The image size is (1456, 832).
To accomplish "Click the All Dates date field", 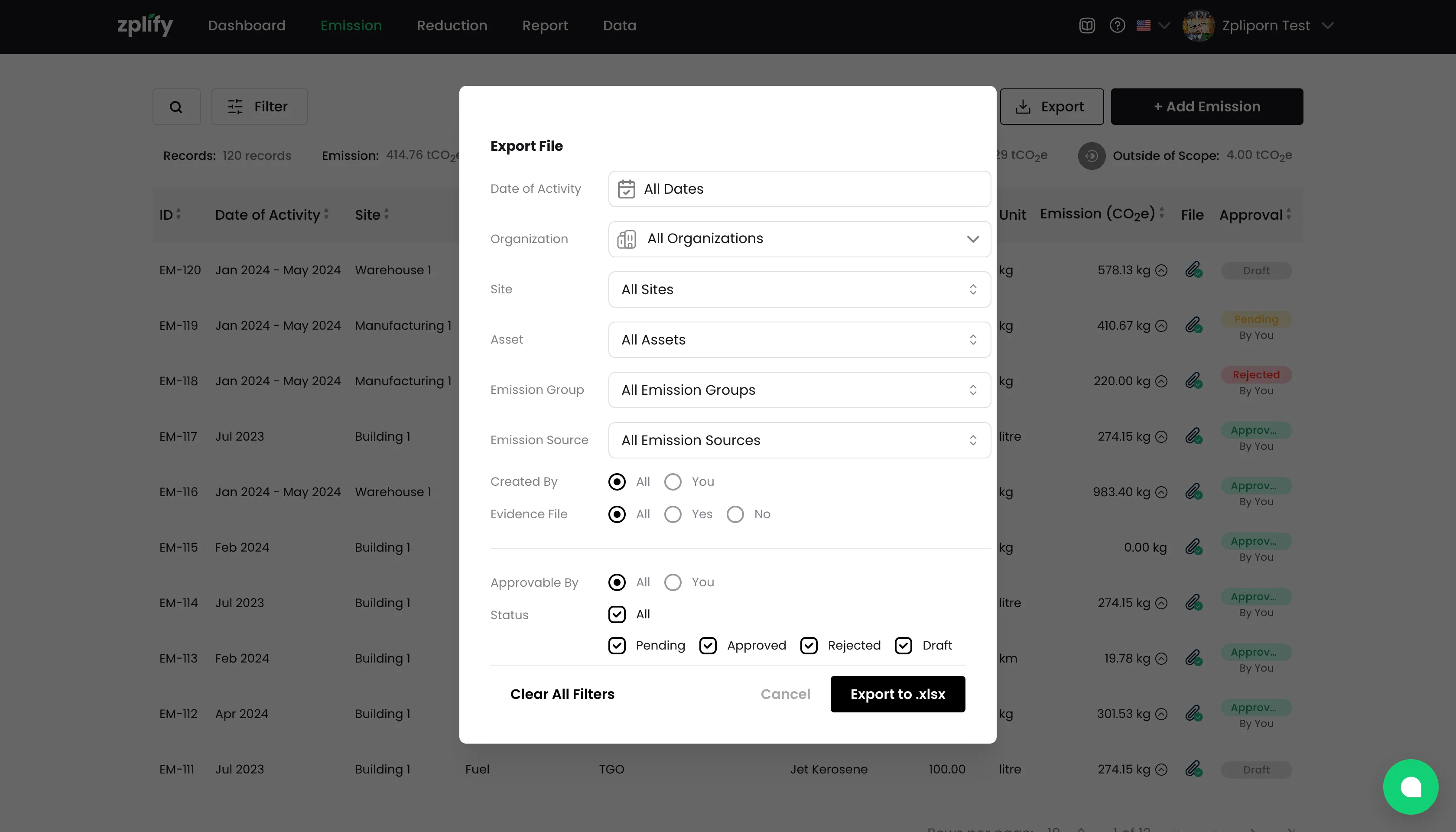I will click(799, 188).
